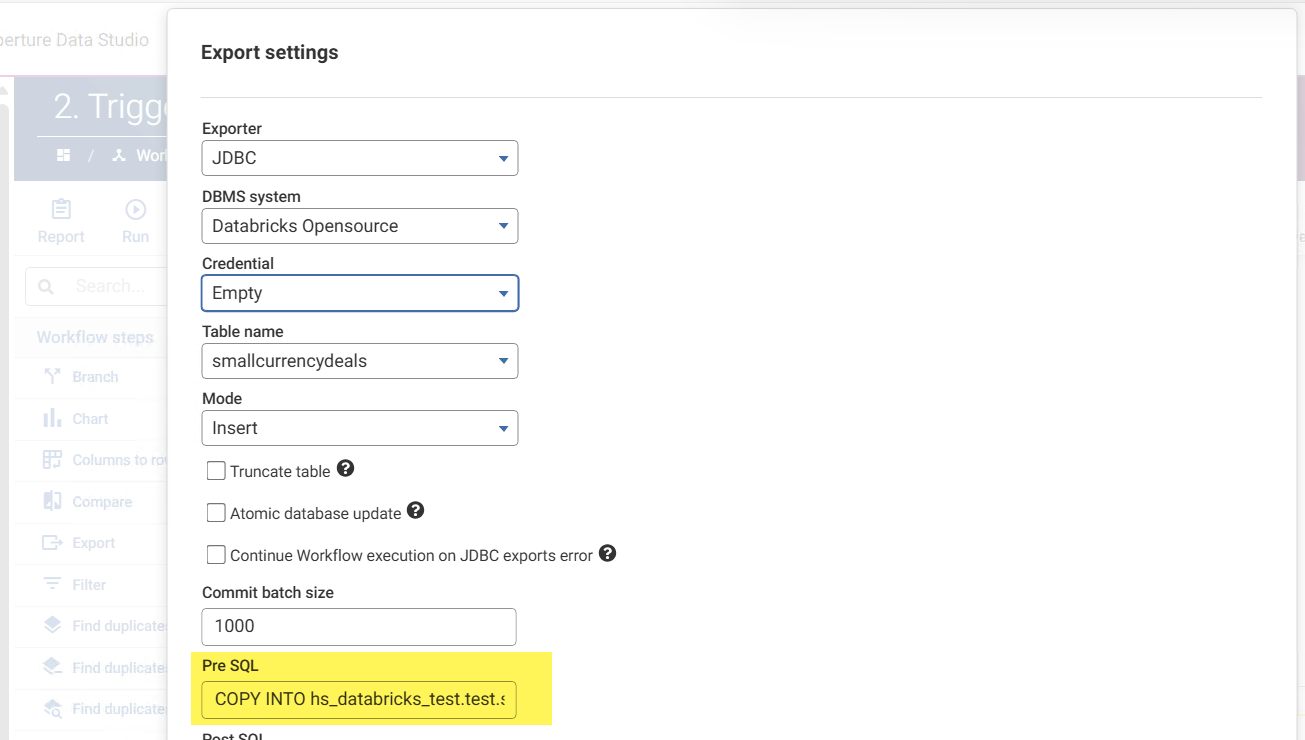This screenshot has height=740, width=1305.
Task: Open help for Atomic database update
Action: (x=416, y=510)
